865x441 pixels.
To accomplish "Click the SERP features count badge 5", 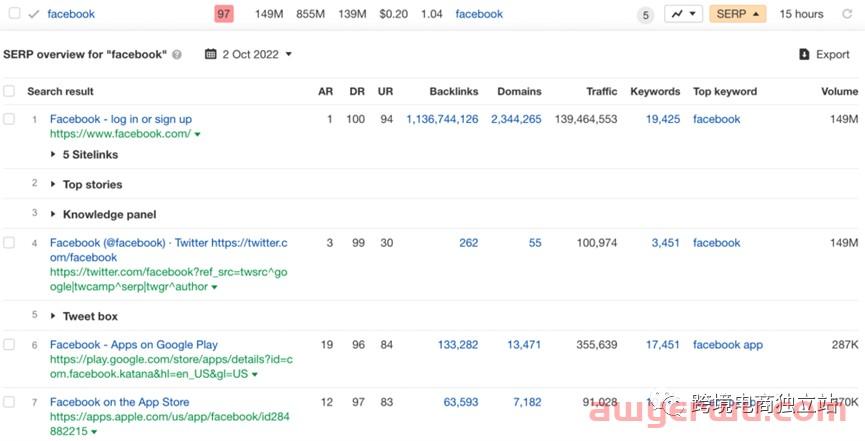I will 645,15.
